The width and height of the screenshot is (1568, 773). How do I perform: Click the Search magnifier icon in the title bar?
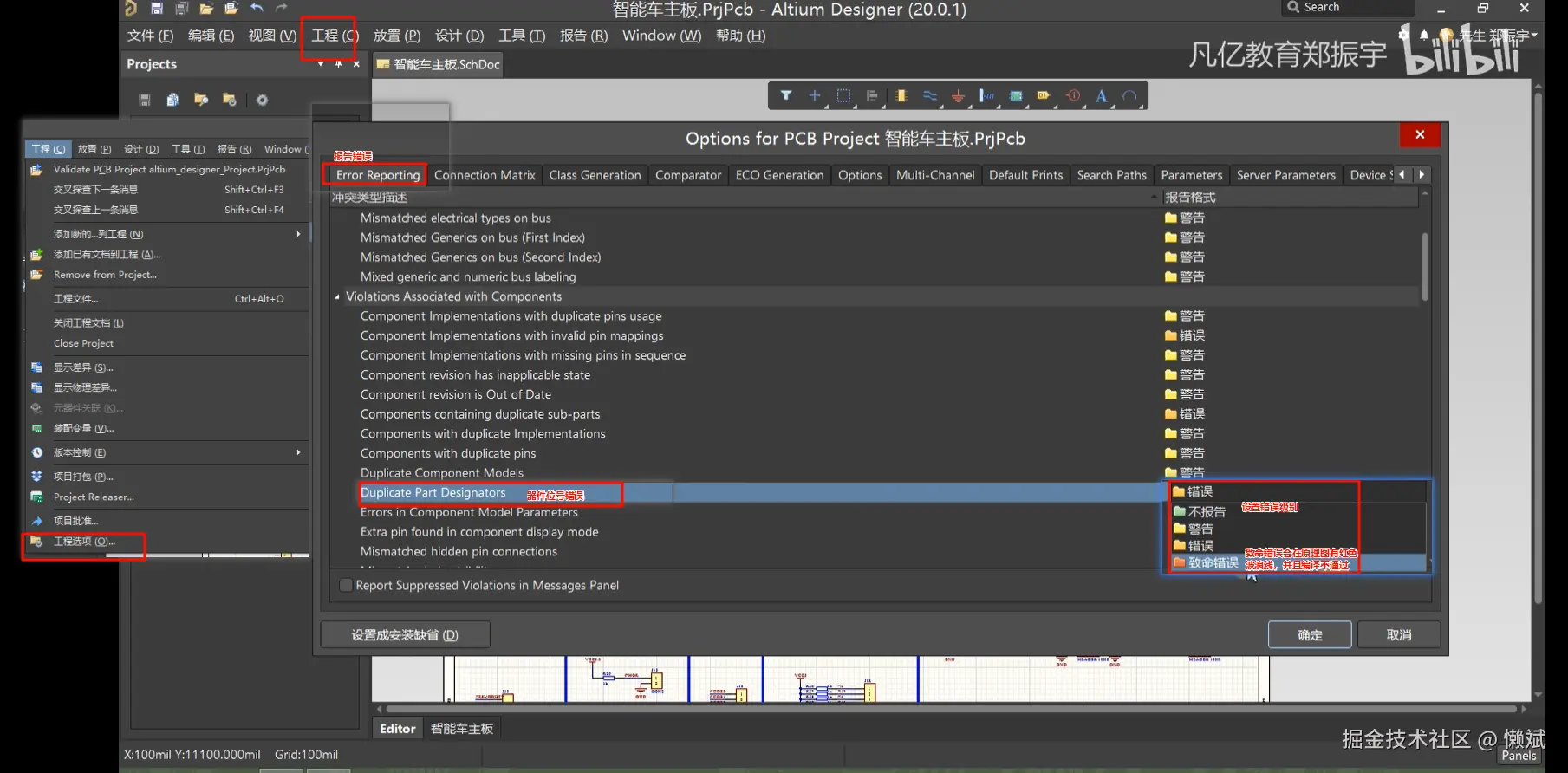[x=1293, y=7]
